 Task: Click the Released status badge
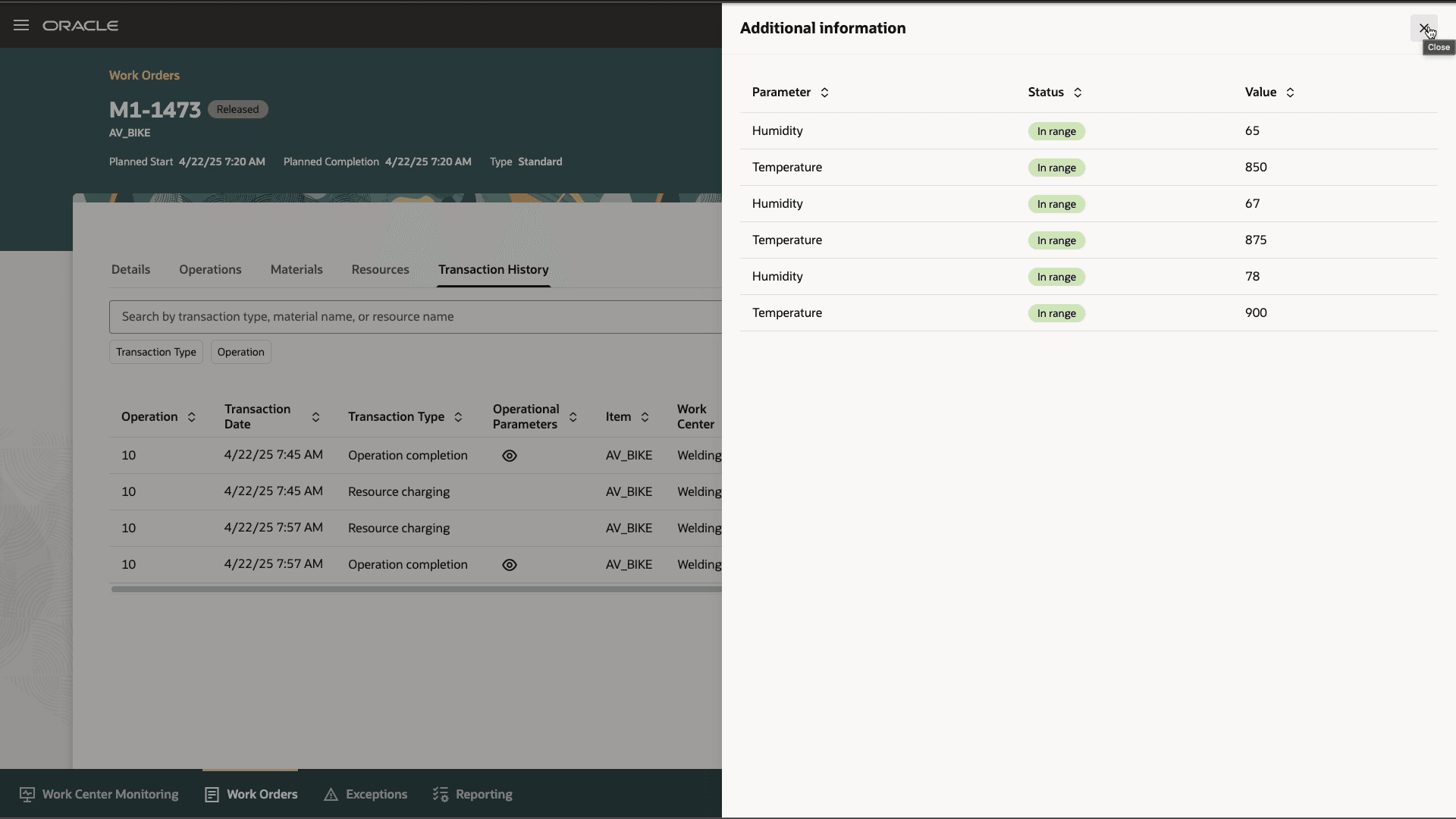(x=237, y=109)
